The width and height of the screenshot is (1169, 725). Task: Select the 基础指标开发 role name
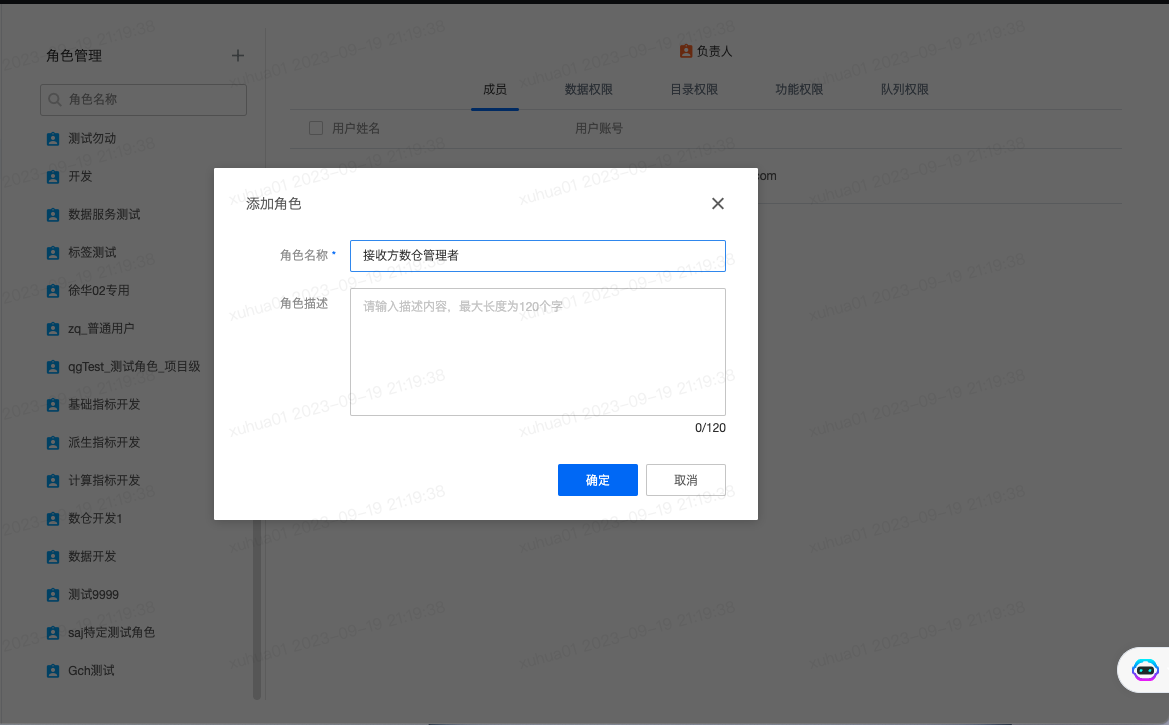pos(104,405)
